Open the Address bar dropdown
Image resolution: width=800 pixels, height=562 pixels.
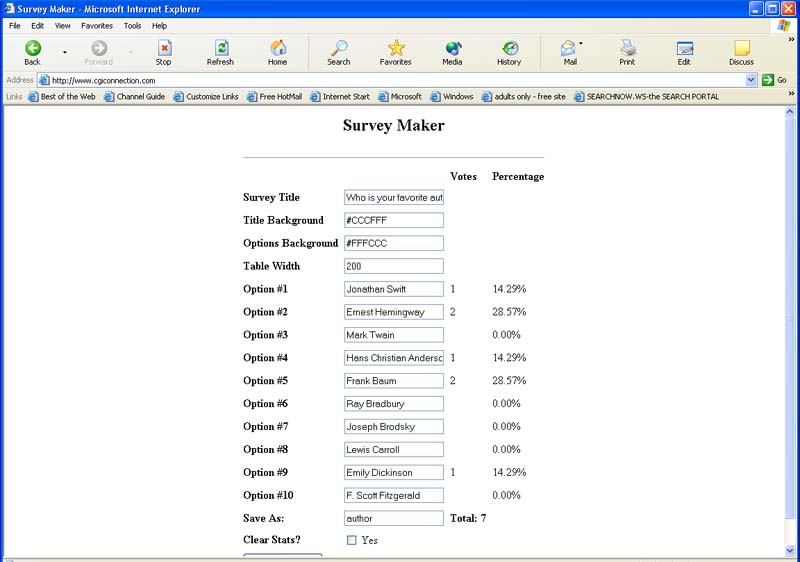(751, 80)
